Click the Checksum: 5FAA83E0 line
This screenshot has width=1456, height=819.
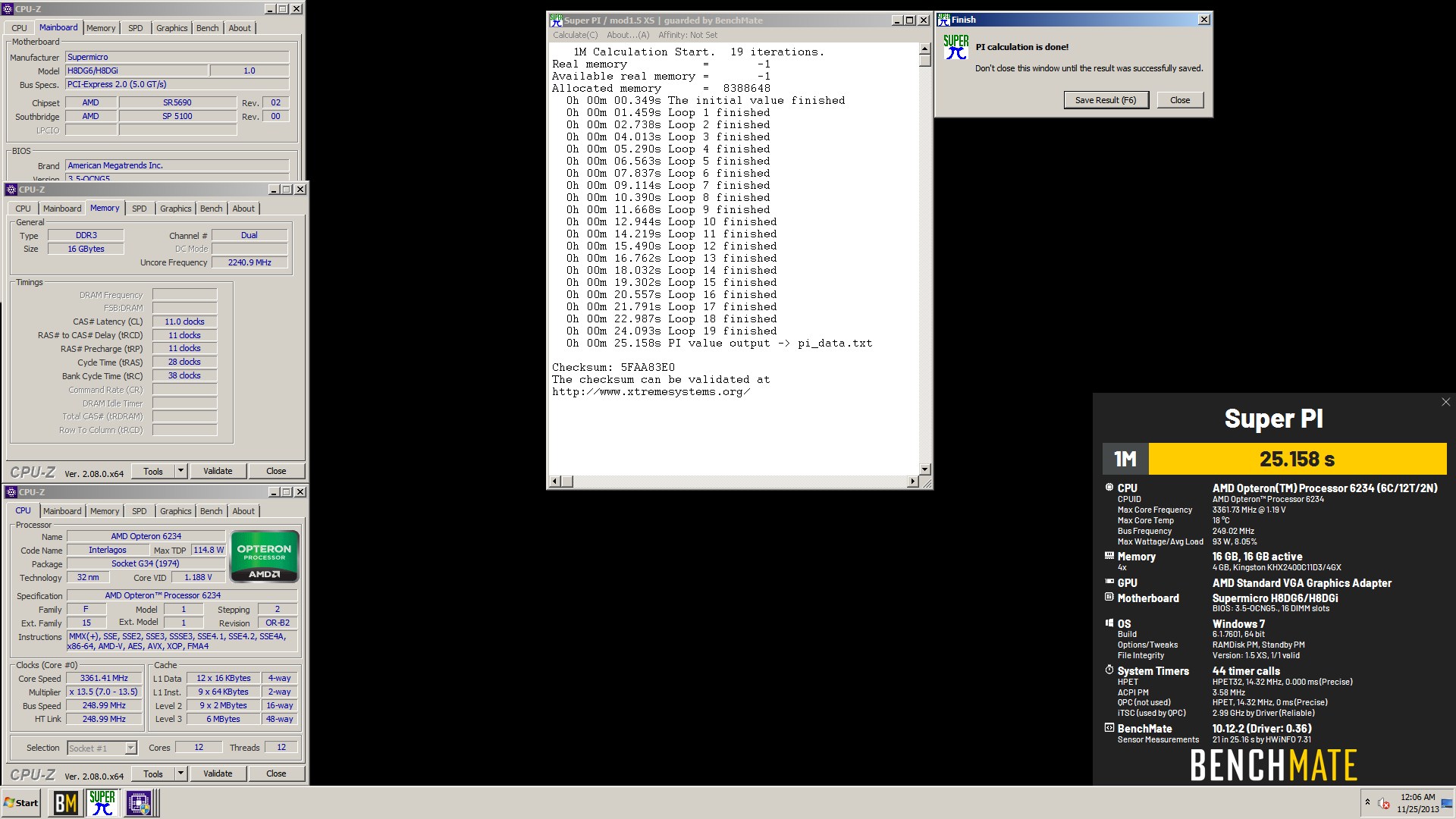(613, 368)
